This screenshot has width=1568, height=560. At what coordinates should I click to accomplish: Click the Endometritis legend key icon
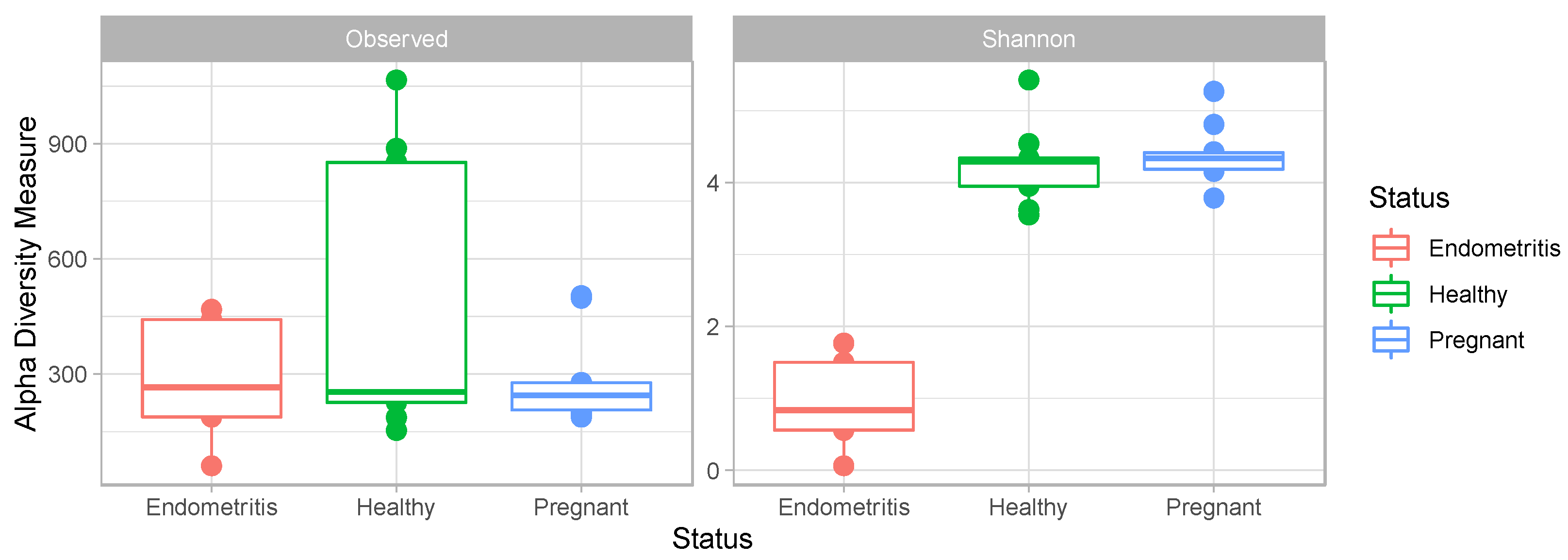[1391, 248]
